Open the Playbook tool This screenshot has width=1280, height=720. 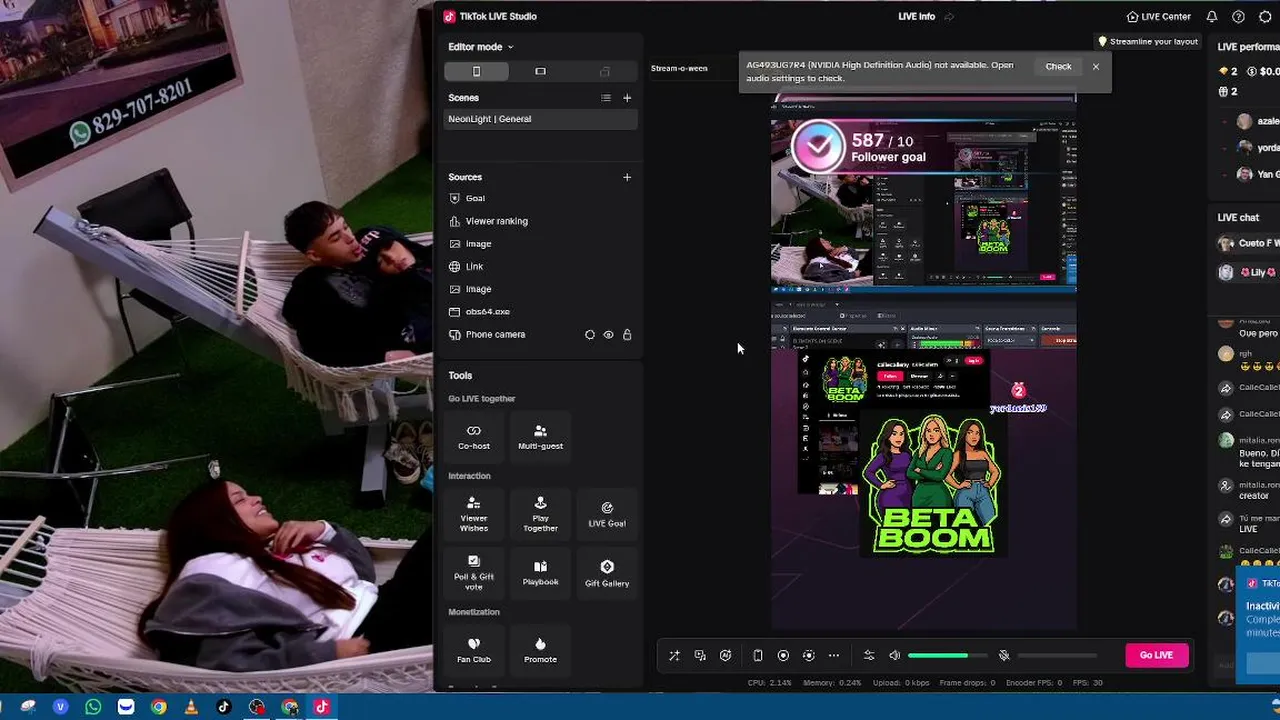pyautogui.click(x=540, y=573)
